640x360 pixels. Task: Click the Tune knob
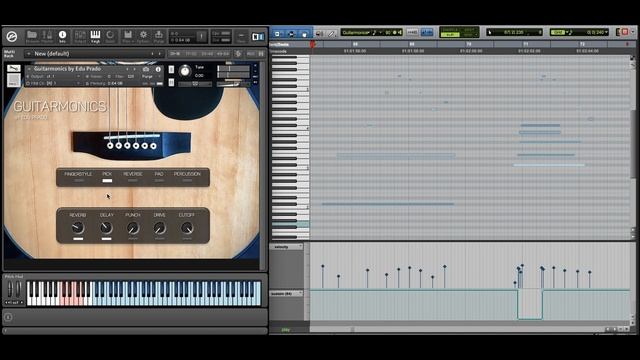(185, 71)
